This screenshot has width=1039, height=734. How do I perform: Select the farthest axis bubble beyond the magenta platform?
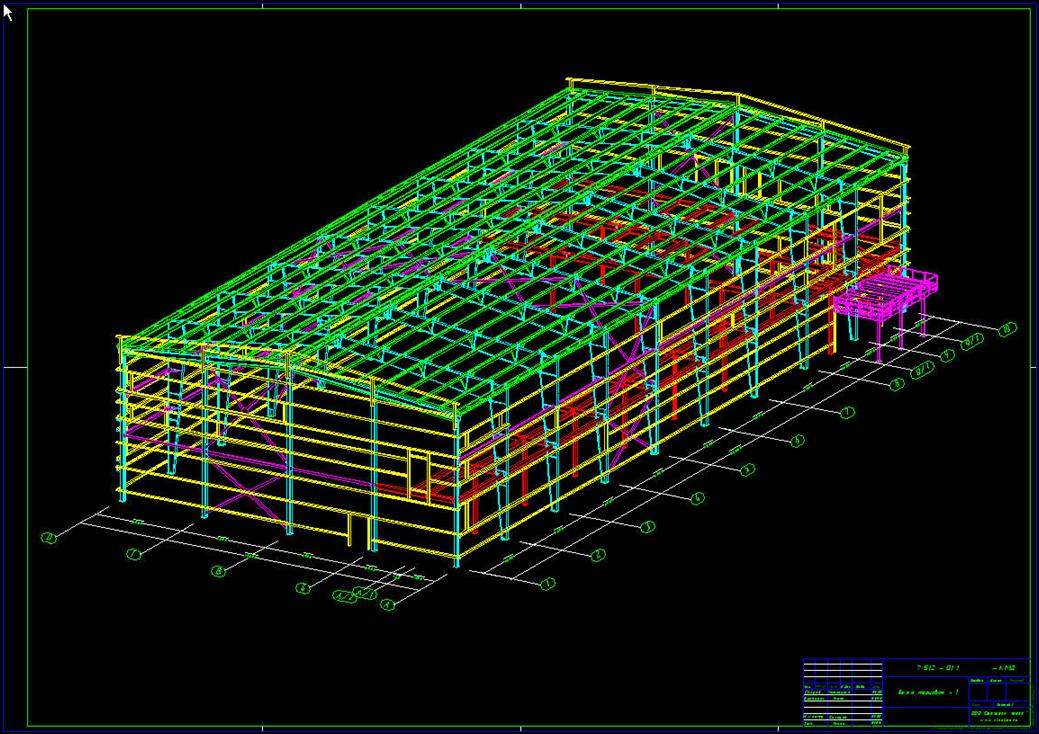coord(1008,327)
